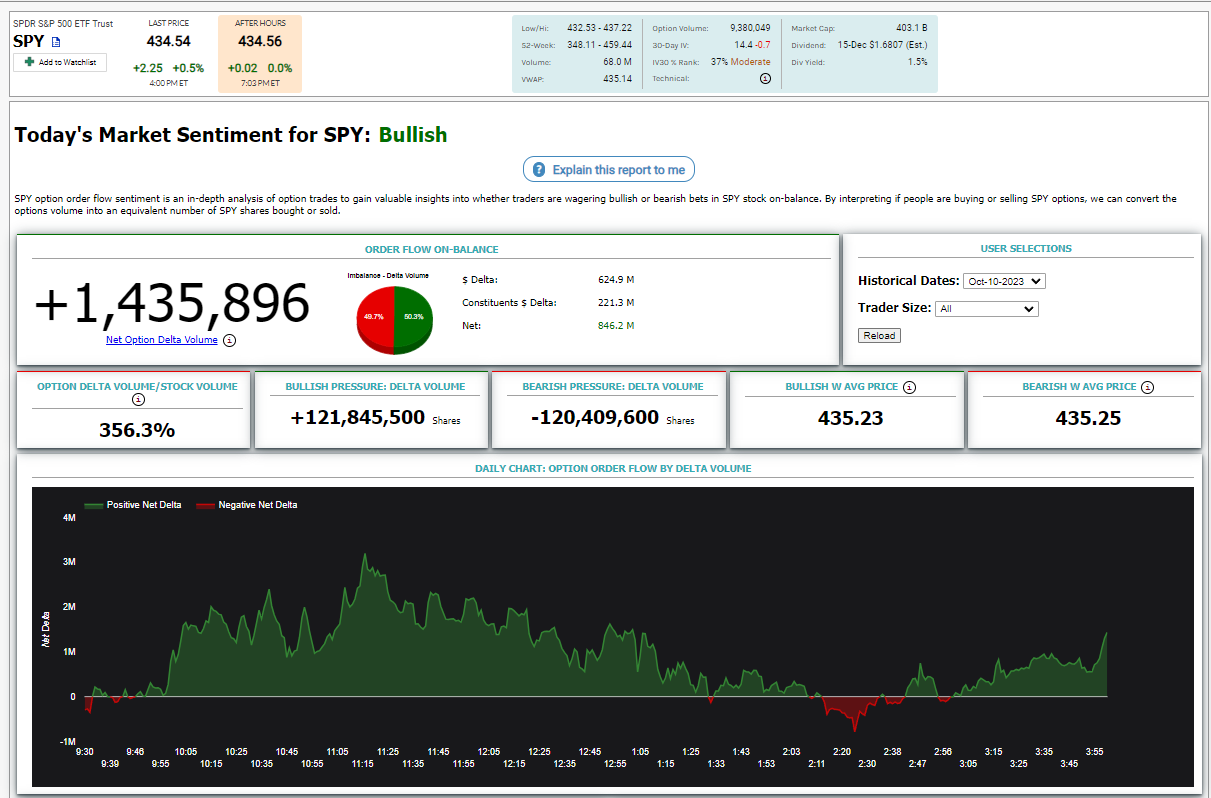Viewport: 1211px width, 798px height.
Task: Click the 435.14 VWAP value
Action: [x=617, y=78]
